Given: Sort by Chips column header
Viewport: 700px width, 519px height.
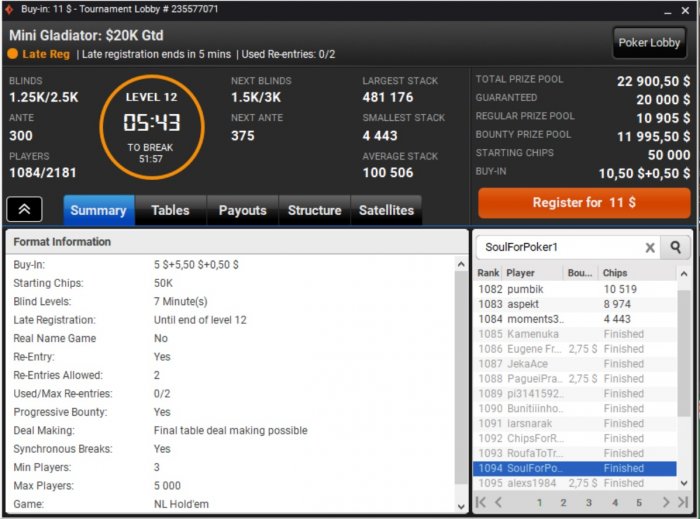Looking at the screenshot, I should (638, 273).
